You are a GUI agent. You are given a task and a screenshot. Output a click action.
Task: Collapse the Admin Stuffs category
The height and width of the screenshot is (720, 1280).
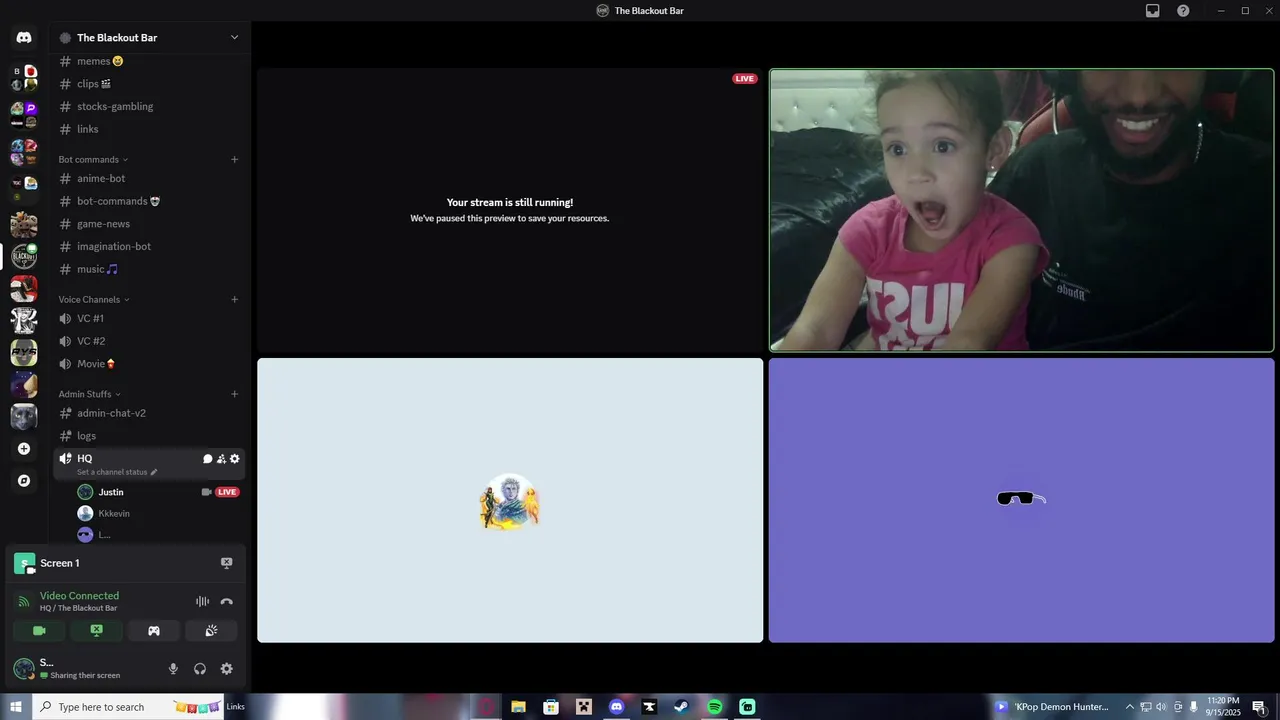(89, 394)
